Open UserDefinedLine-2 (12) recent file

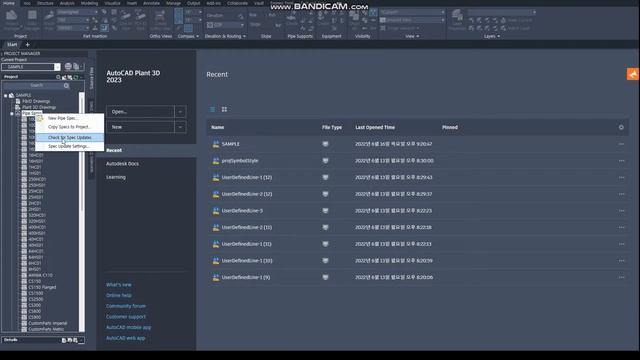pos(247,194)
